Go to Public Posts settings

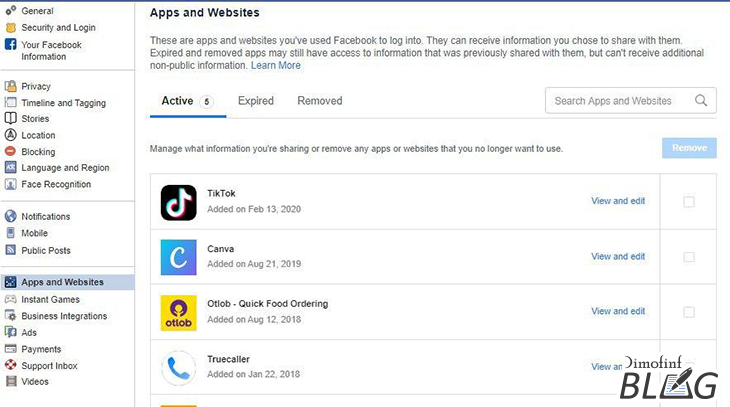click(x=46, y=251)
